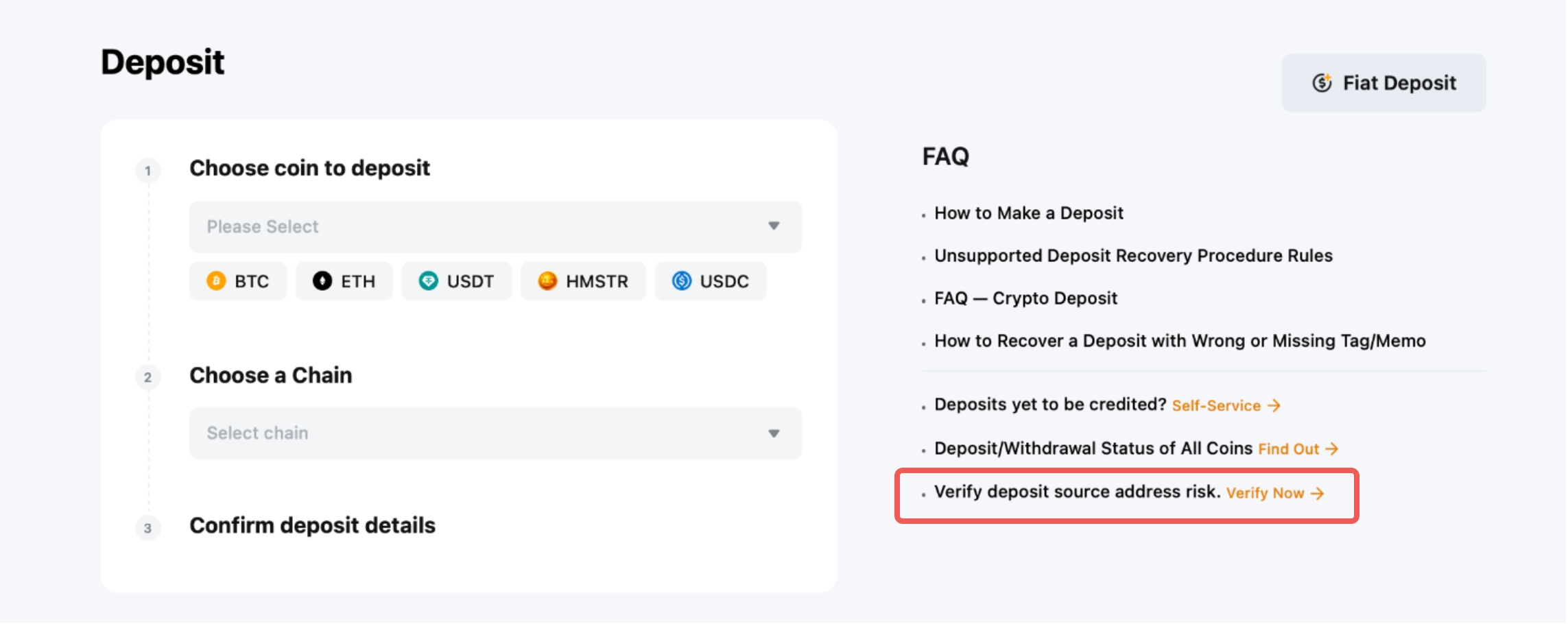Click the chain dropdown's caret arrow
Image resolution: width=1568 pixels, height=624 pixels.
tap(774, 433)
